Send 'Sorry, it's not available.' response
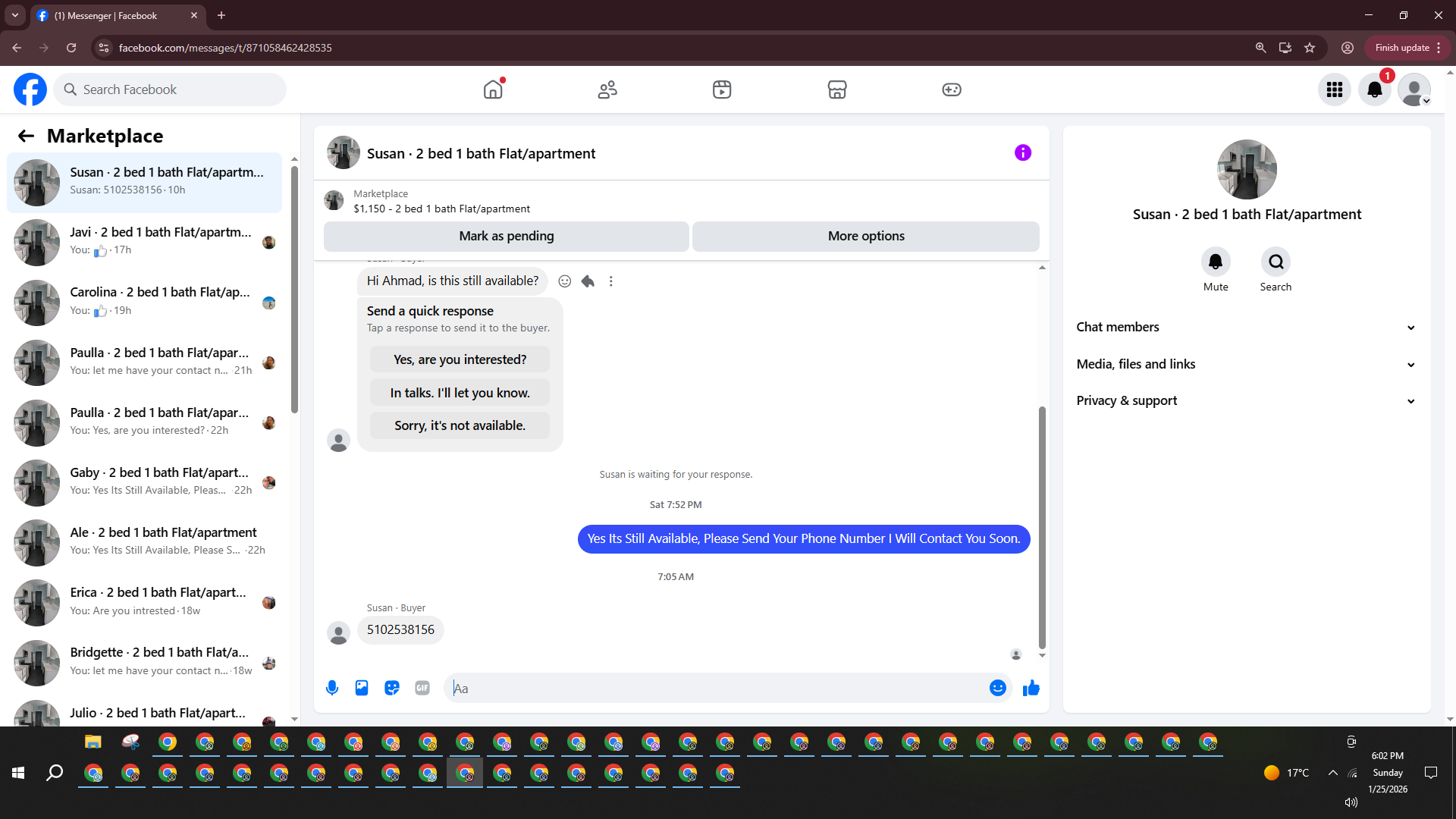The width and height of the screenshot is (1456, 819). pyautogui.click(x=460, y=425)
